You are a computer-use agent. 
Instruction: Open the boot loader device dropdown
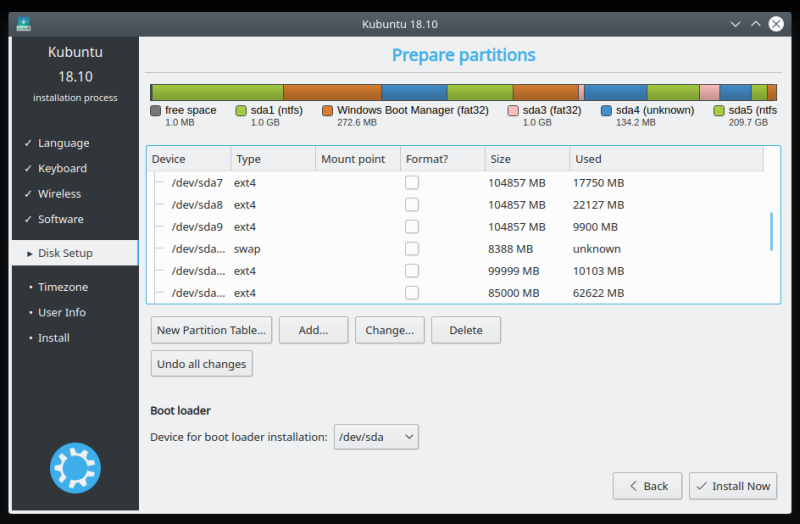(x=376, y=437)
